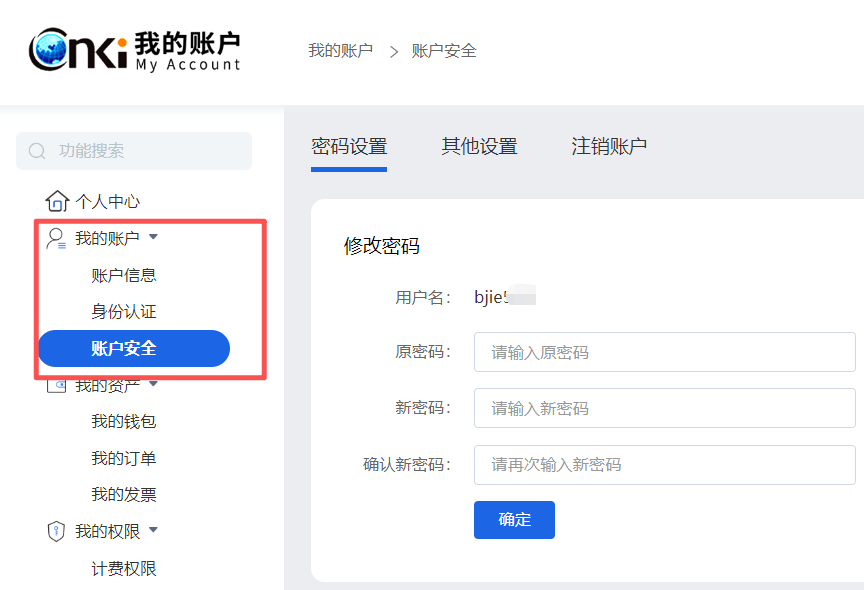Collapse the 我的账户 section arrow
Image resolution: width=864 pixels, height=590 pixels.
153,238
